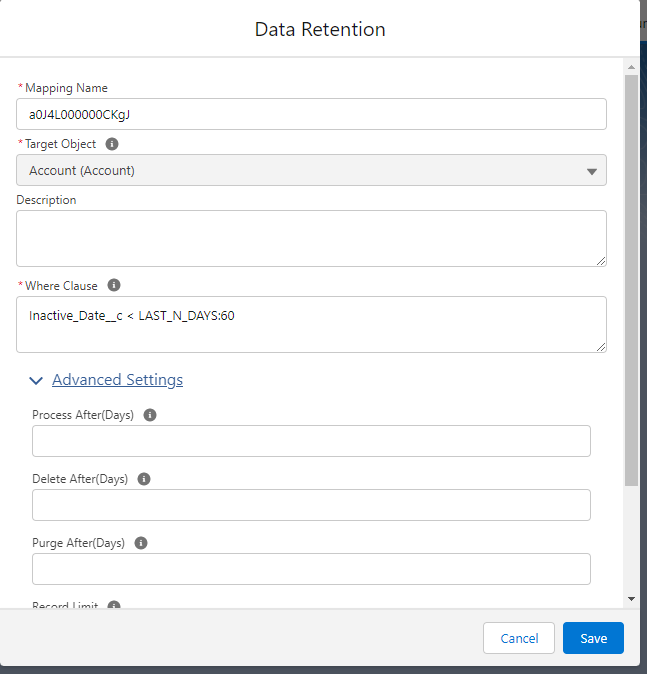The width and height of the screenshot is (647, 674).
Task: Focus the Description text area
Action: [311, 238]
